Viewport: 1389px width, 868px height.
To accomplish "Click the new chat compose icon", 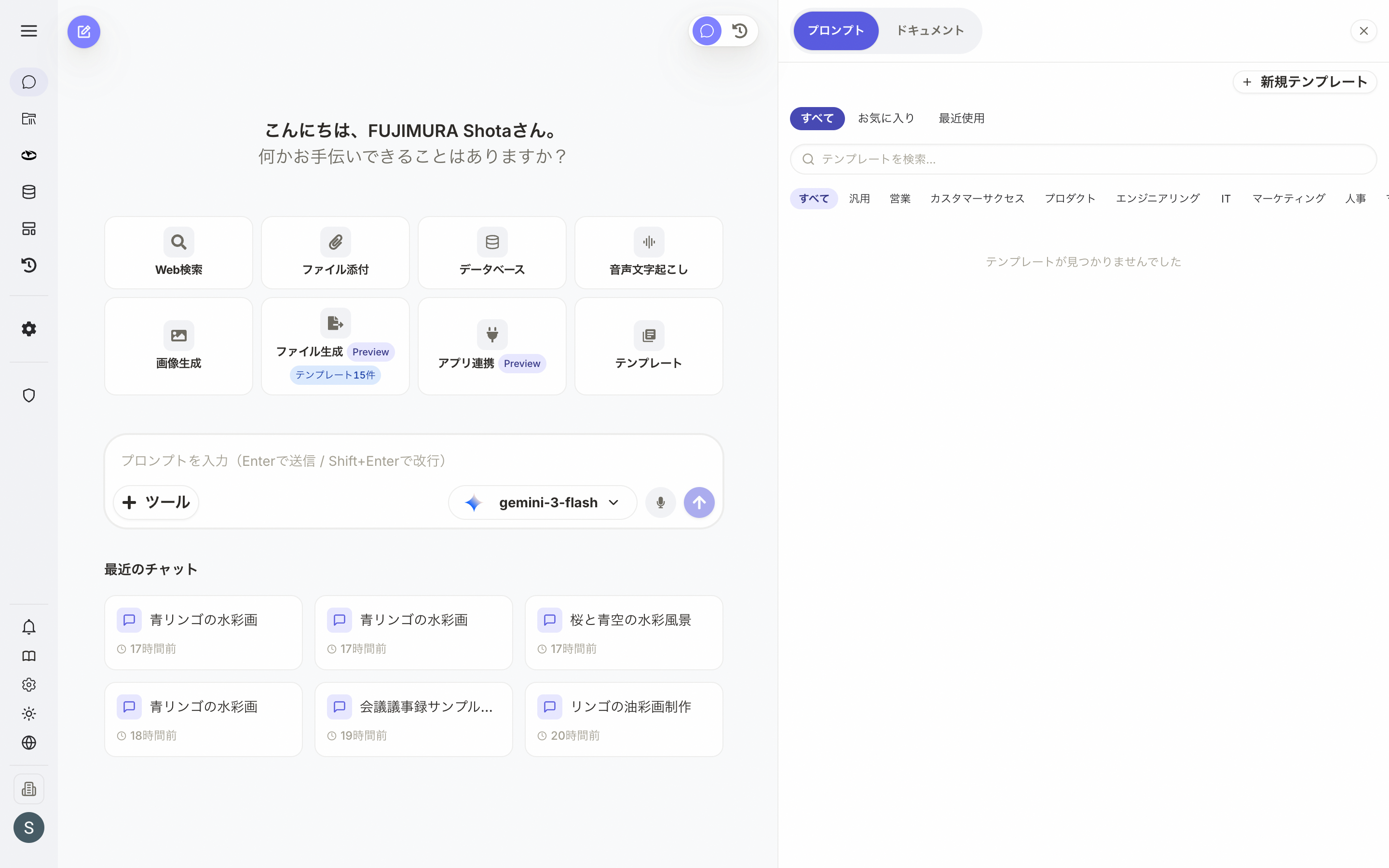I will [x=84, y=31].
